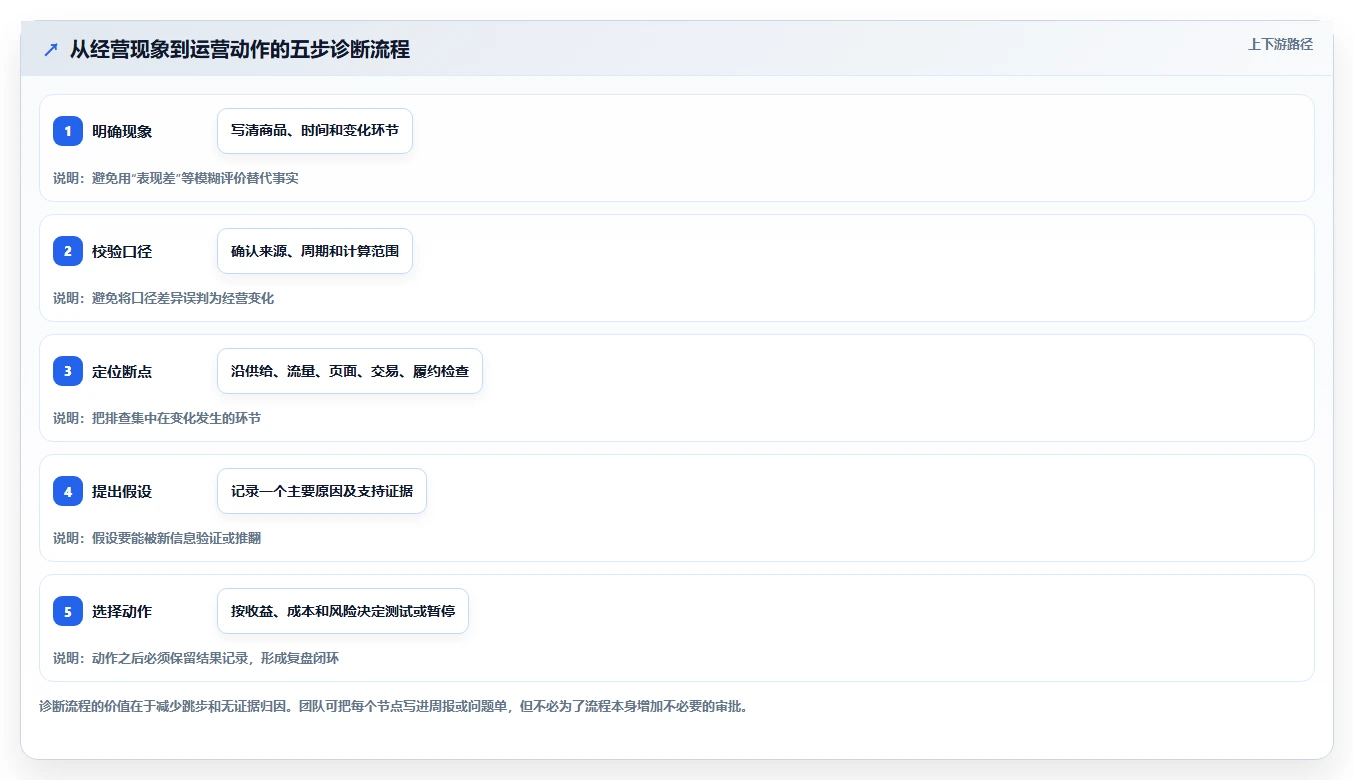Screen dimensions: 1354x780
Task: Click step number 5 badge
Action: click(x=68, y=611)
